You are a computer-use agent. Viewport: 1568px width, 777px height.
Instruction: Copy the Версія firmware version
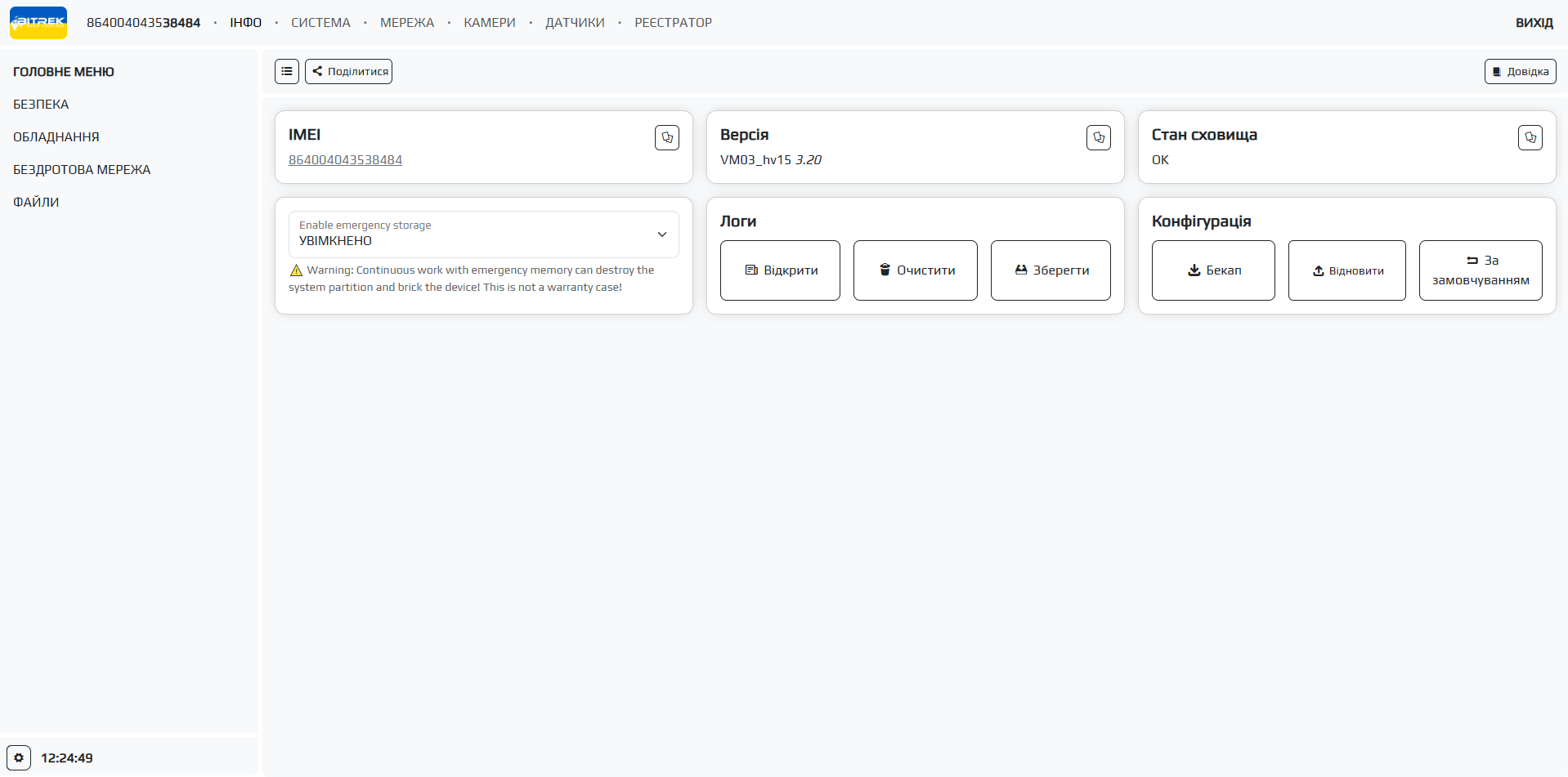(1098, 138)
